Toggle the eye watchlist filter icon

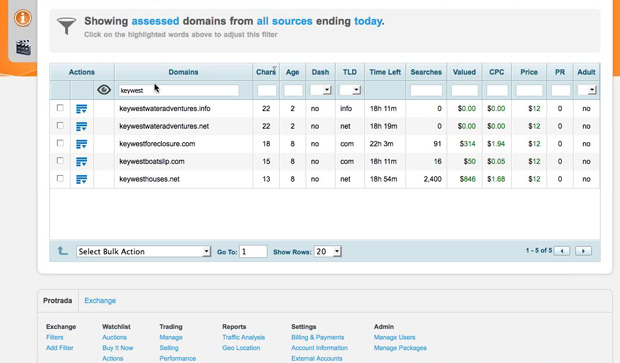pos(104,90)
